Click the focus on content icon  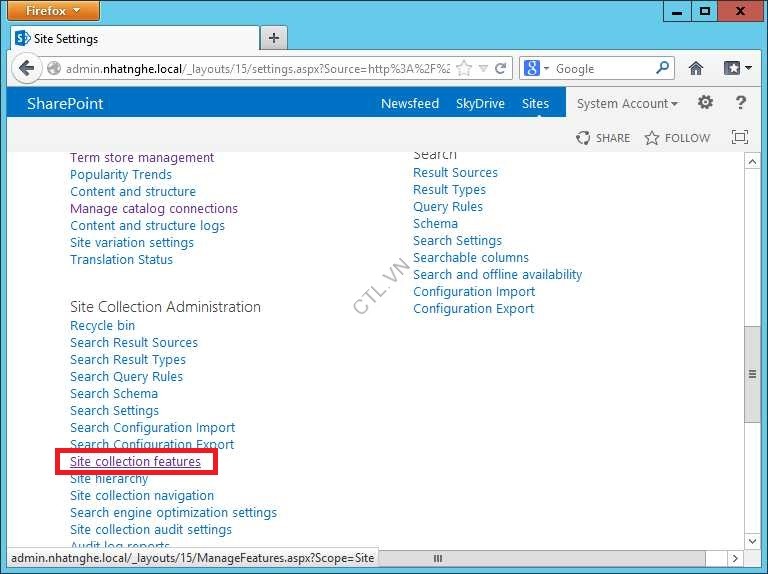740,138
